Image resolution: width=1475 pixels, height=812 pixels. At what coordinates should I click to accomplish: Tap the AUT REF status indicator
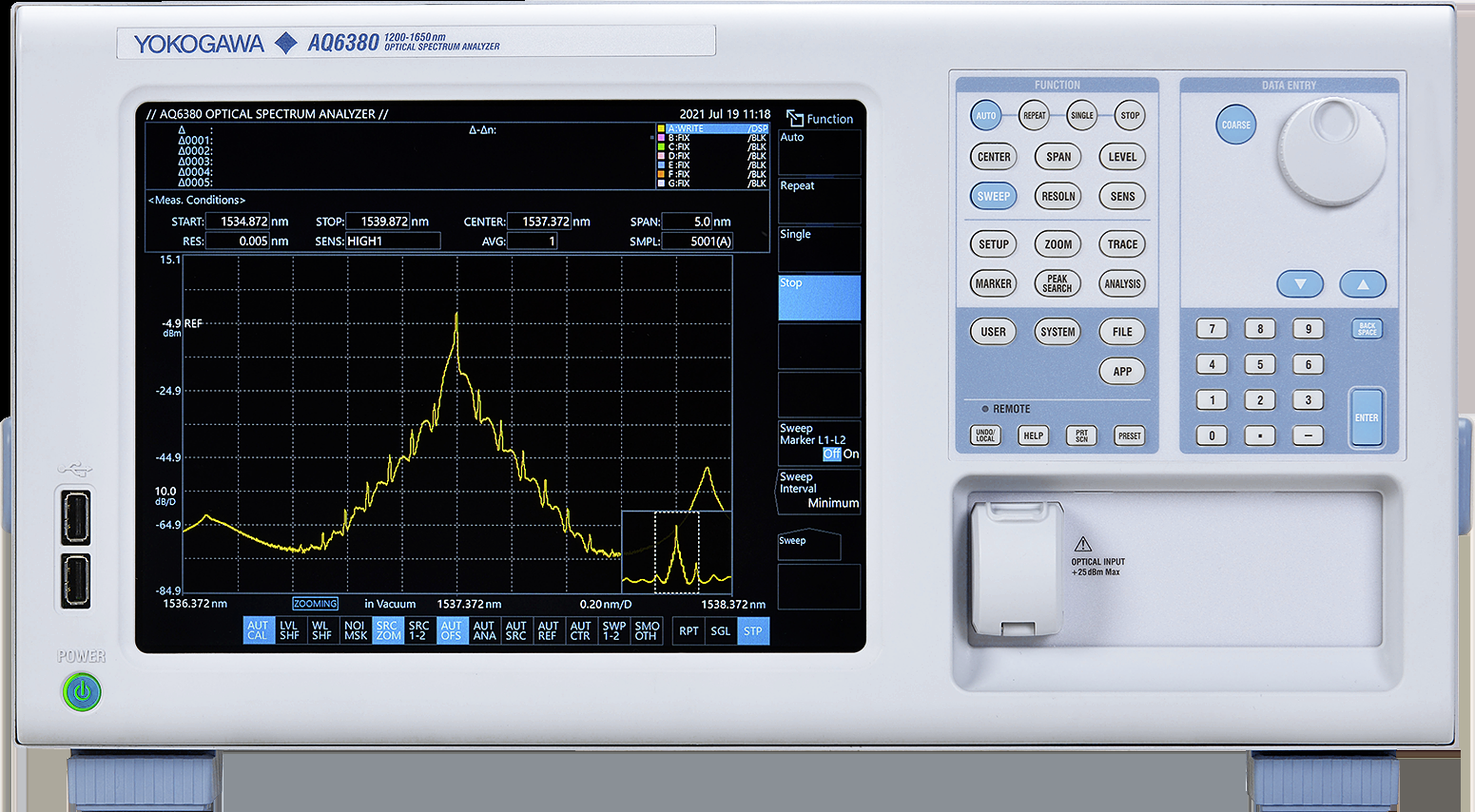click(548, 630)
